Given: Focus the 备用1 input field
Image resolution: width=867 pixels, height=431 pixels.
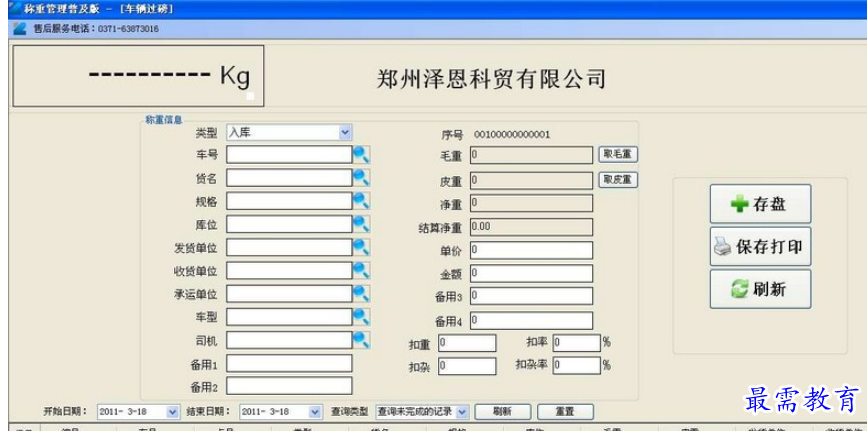Looking at the screenshot, I should pos(289,363).
